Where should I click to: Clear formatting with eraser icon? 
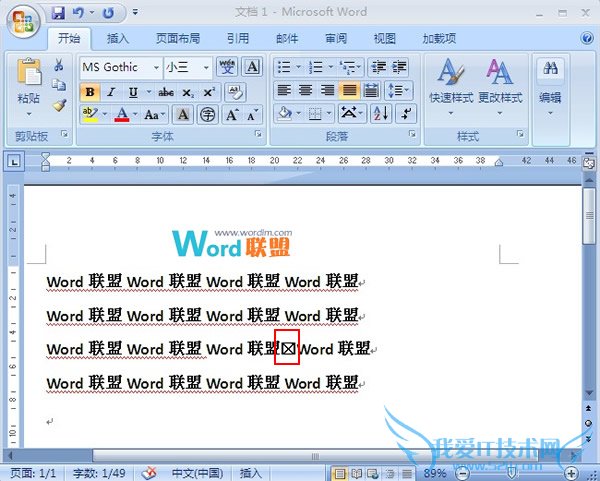(235, 92)
